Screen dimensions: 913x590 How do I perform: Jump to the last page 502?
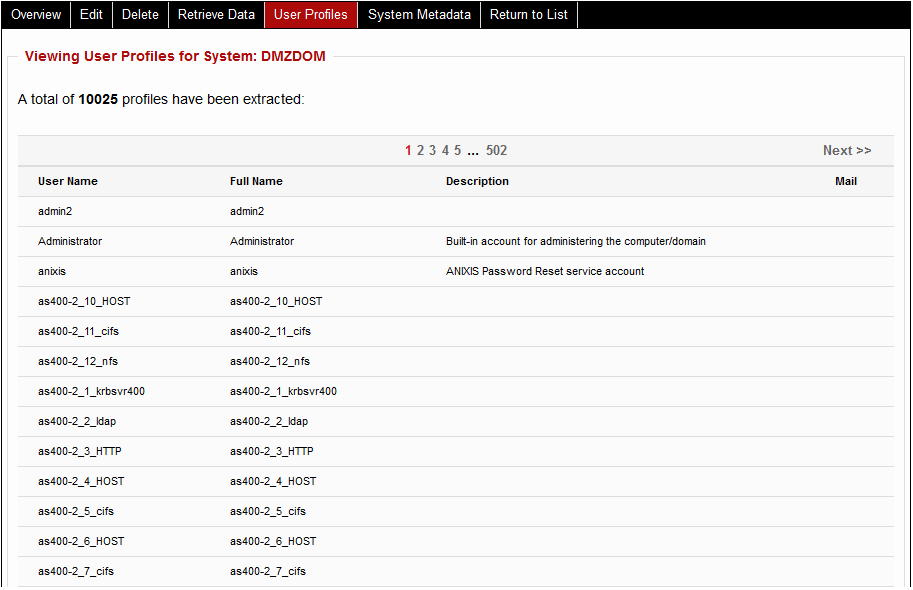497,150
